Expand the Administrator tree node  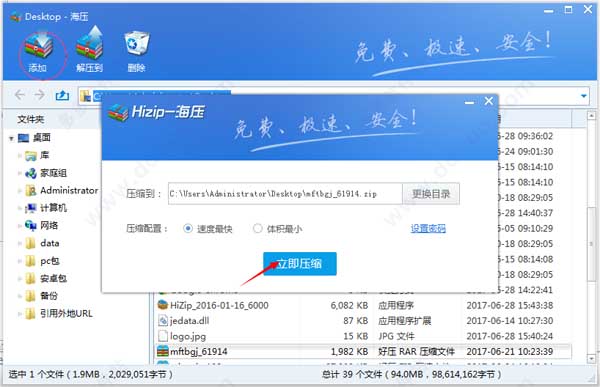pos(20,190)
